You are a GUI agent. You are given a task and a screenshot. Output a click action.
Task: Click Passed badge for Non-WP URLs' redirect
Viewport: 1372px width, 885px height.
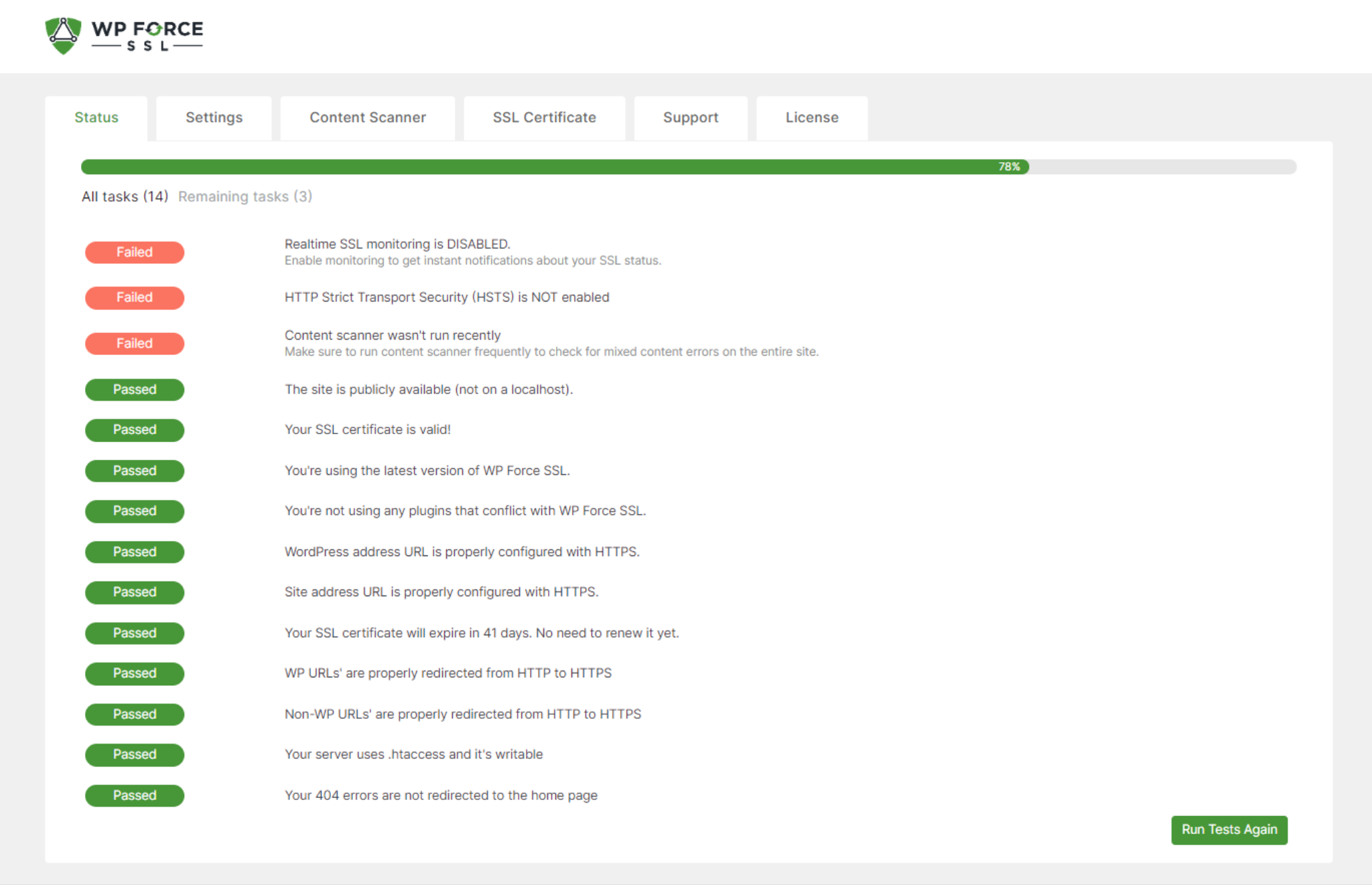[135, 714]
